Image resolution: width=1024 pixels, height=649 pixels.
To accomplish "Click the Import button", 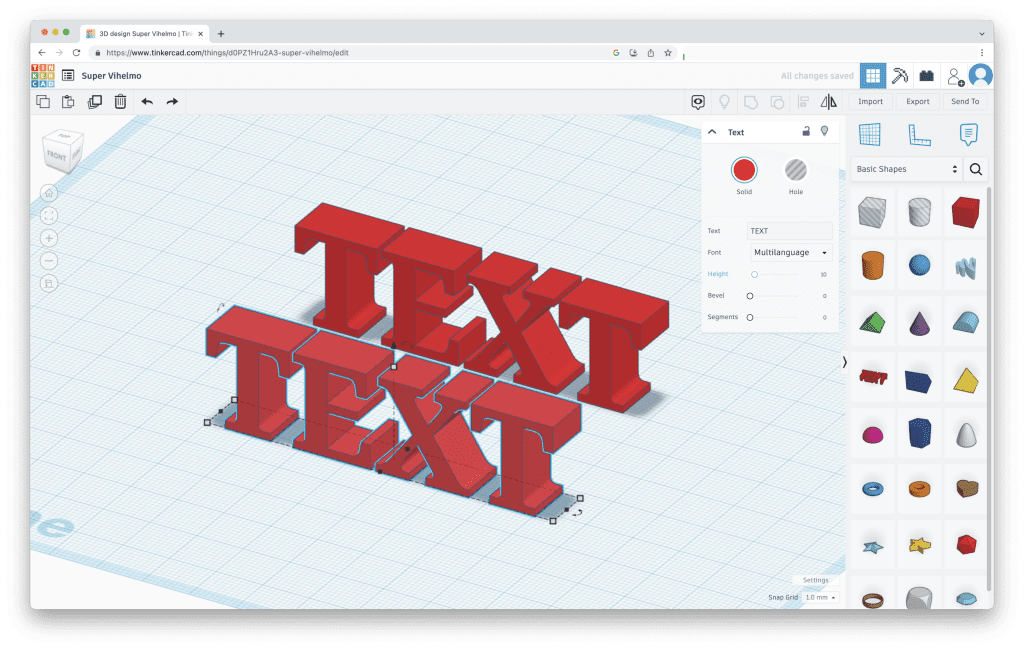I will tap(870, 101).
